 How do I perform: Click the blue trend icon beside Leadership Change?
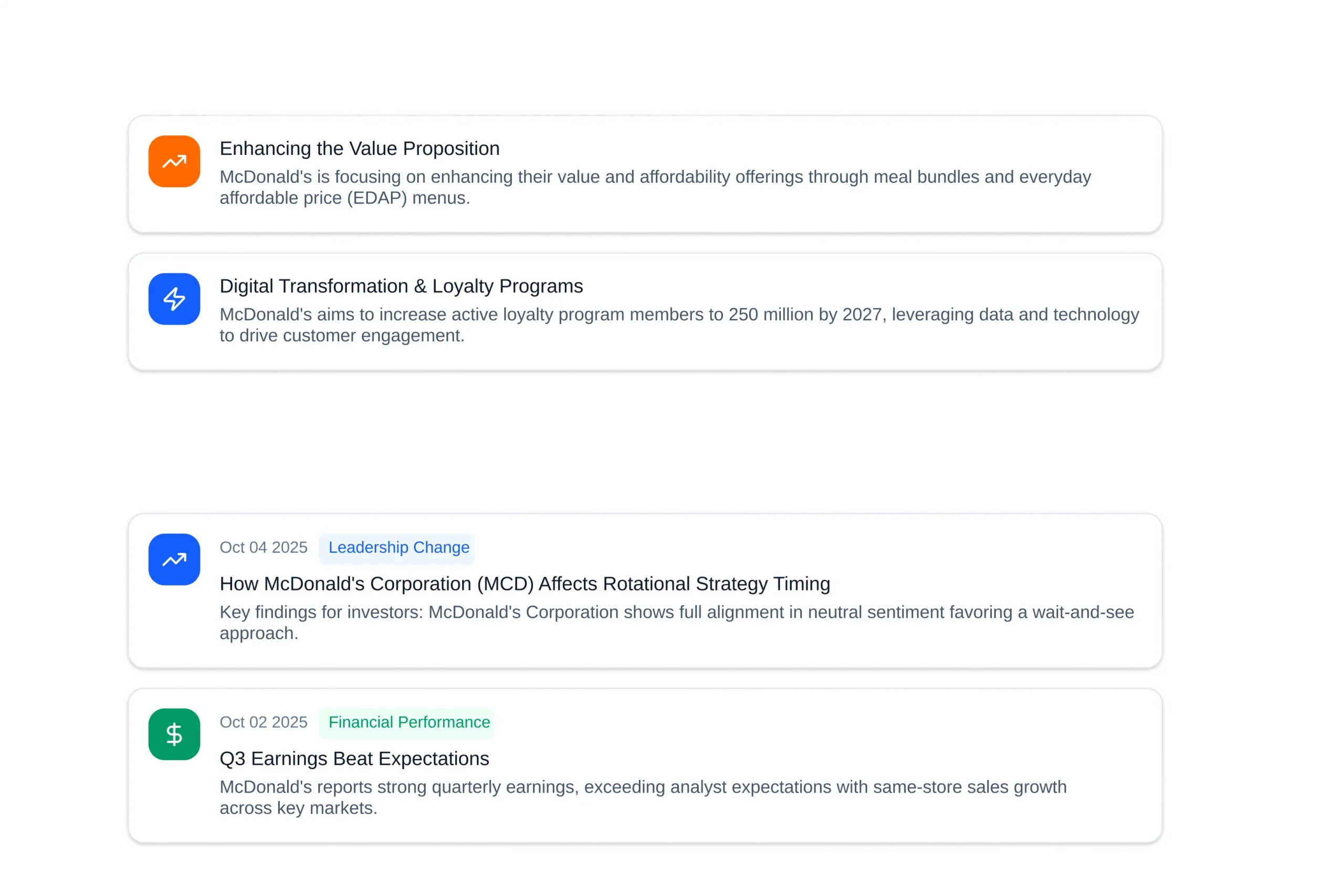click(174, 560)
